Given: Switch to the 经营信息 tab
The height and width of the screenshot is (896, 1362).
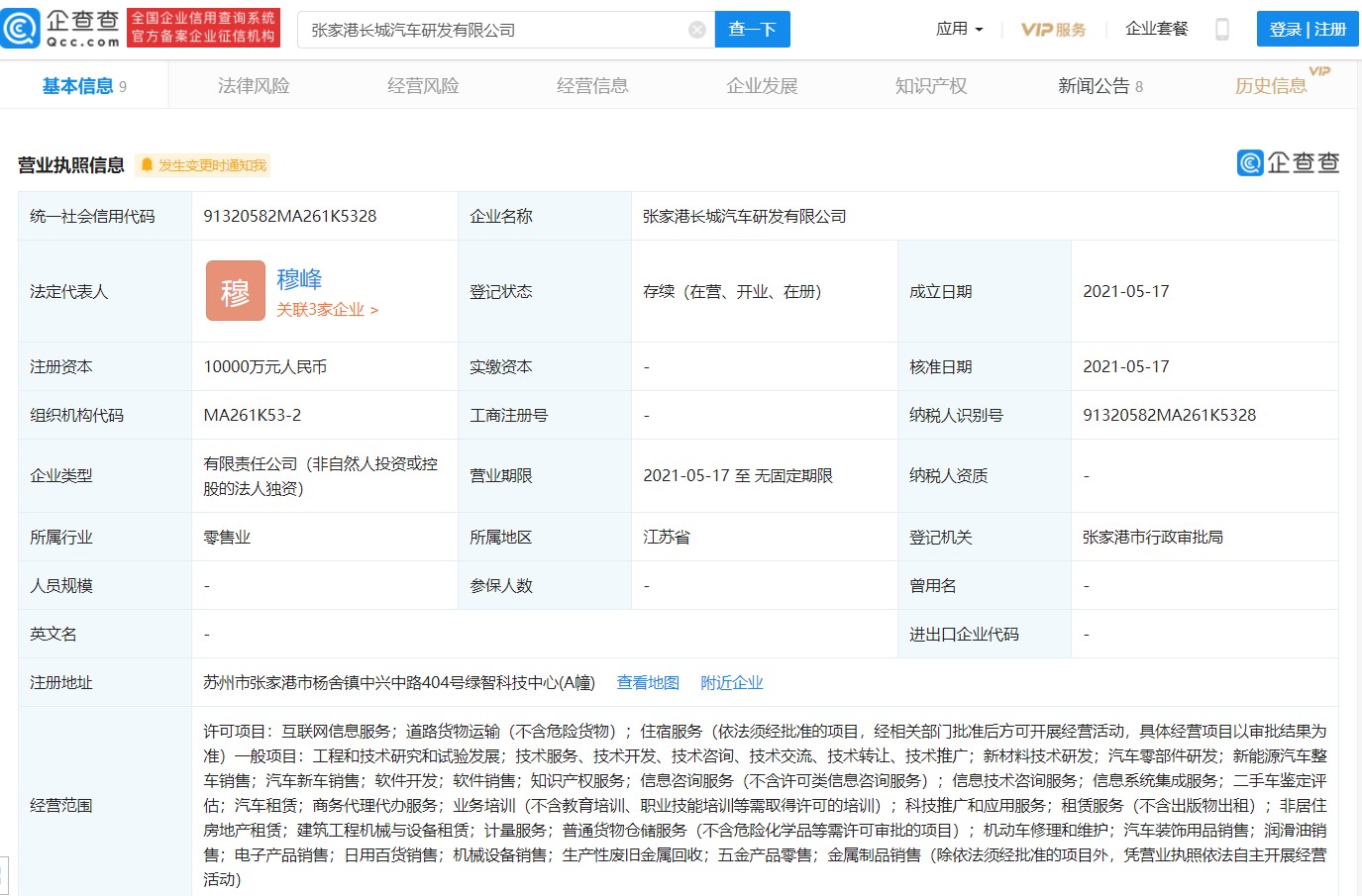Looking at the screenshot, I should (x=592, y=86).
